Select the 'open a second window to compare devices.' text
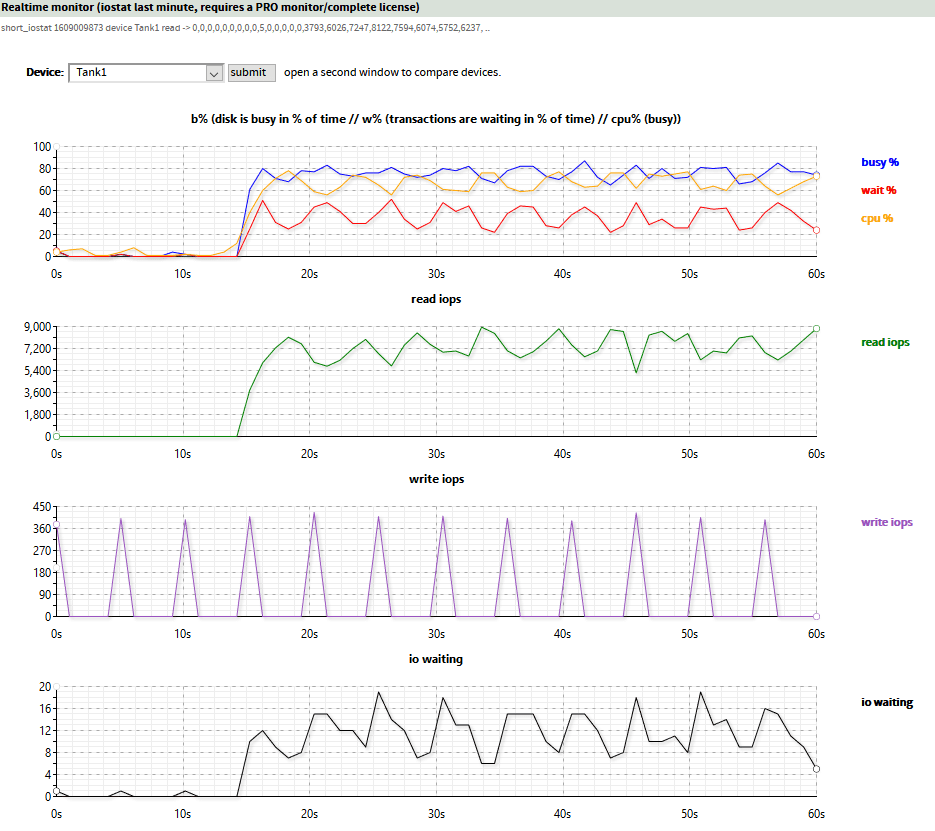 392,72
